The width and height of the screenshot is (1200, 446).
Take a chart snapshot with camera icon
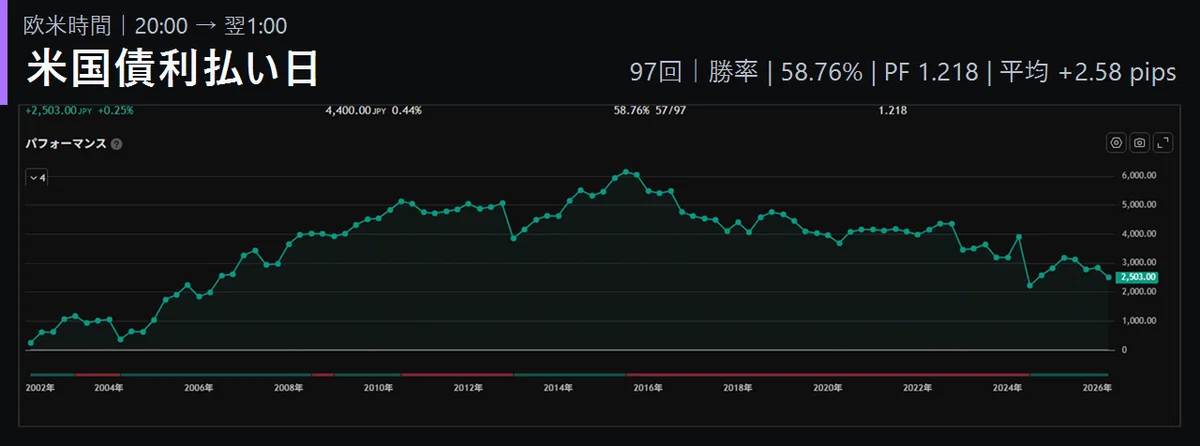[1139, 143]
